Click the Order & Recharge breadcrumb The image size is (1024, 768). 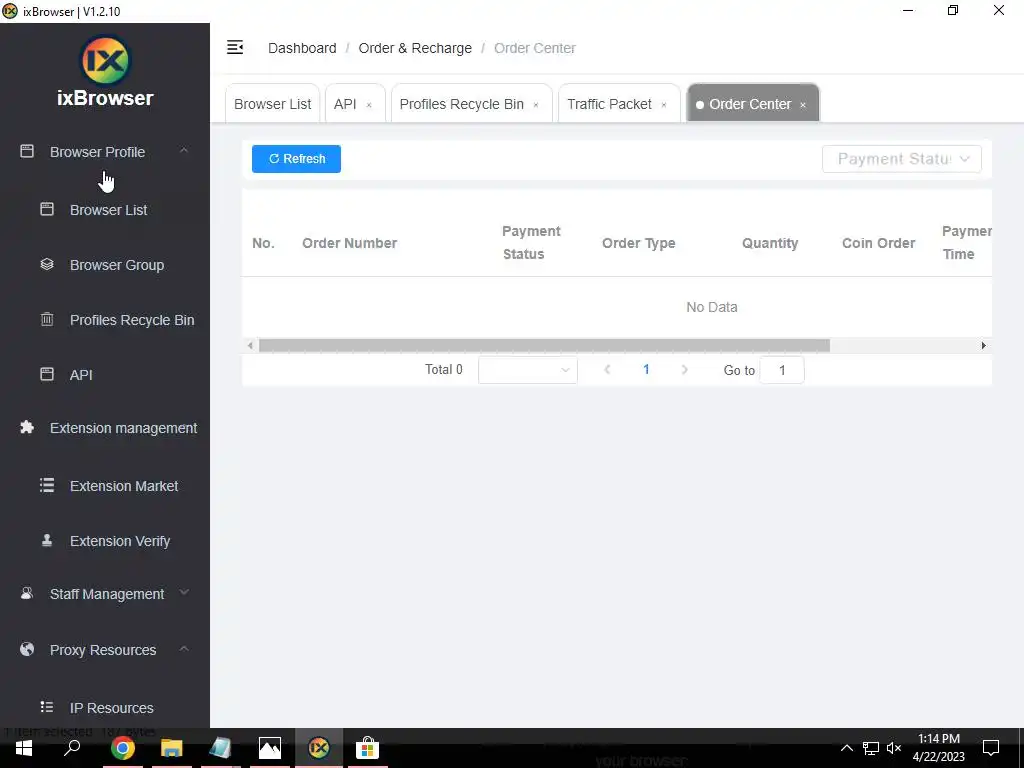pyautogui.click(x=415, y=48)
